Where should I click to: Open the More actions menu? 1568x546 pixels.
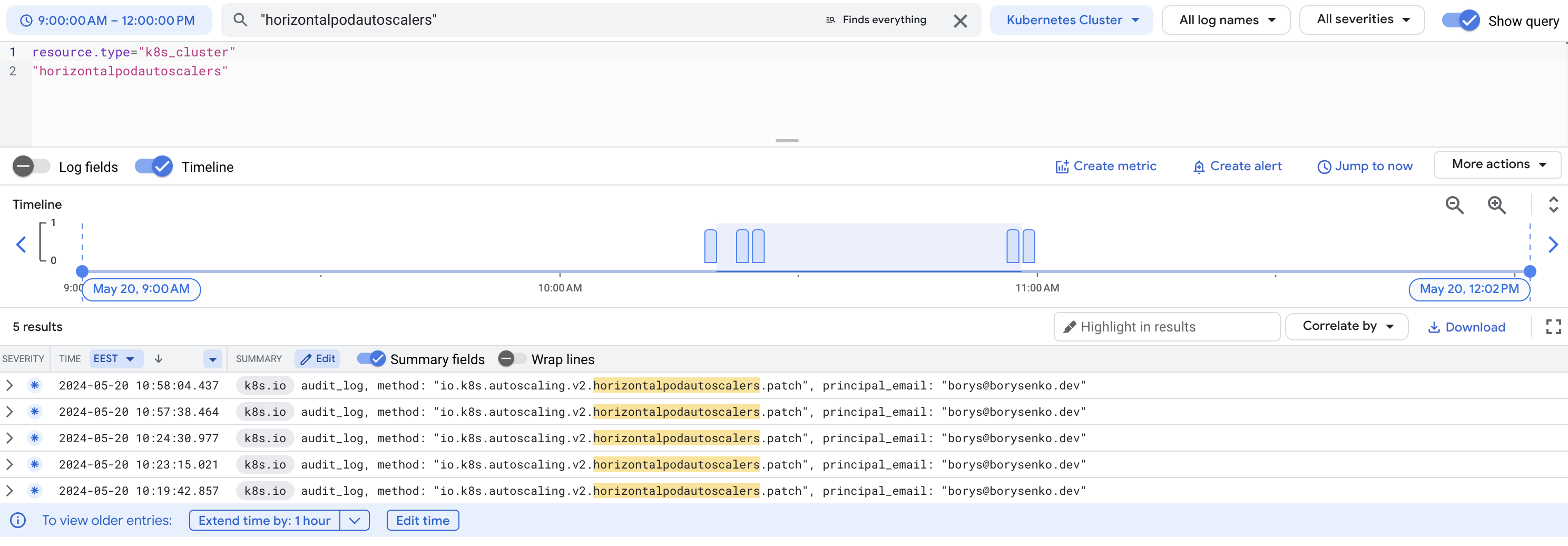1497,164
